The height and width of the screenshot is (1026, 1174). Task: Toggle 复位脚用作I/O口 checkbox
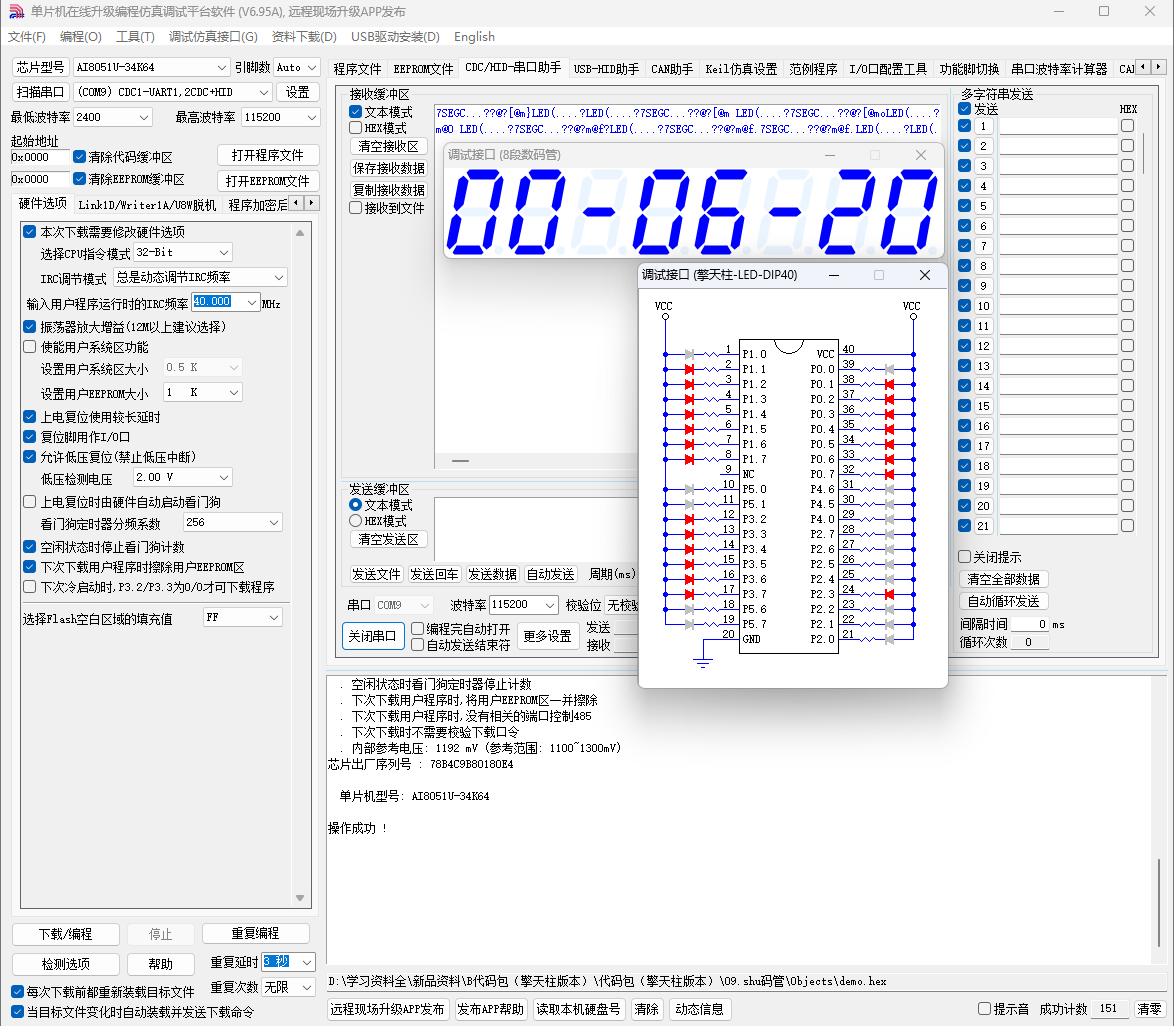coord(30,437)
